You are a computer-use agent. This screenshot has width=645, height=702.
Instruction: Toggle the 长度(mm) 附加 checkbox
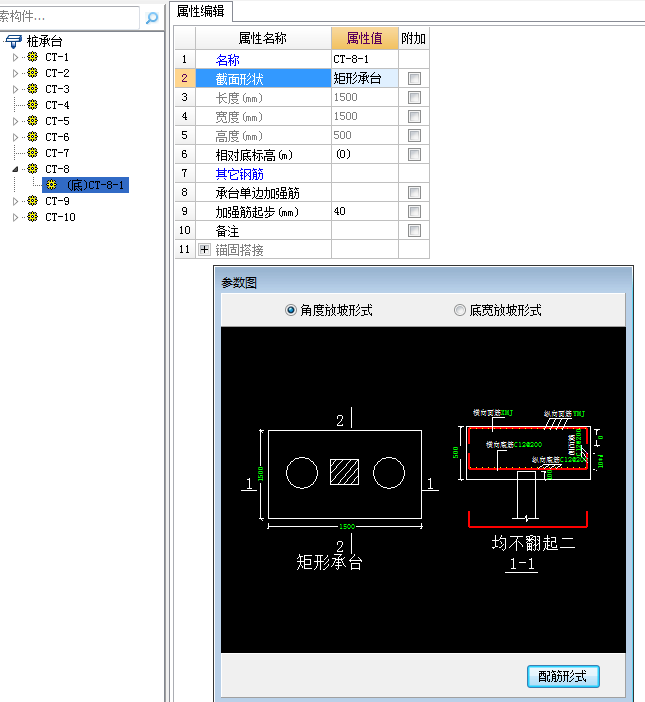414,98
